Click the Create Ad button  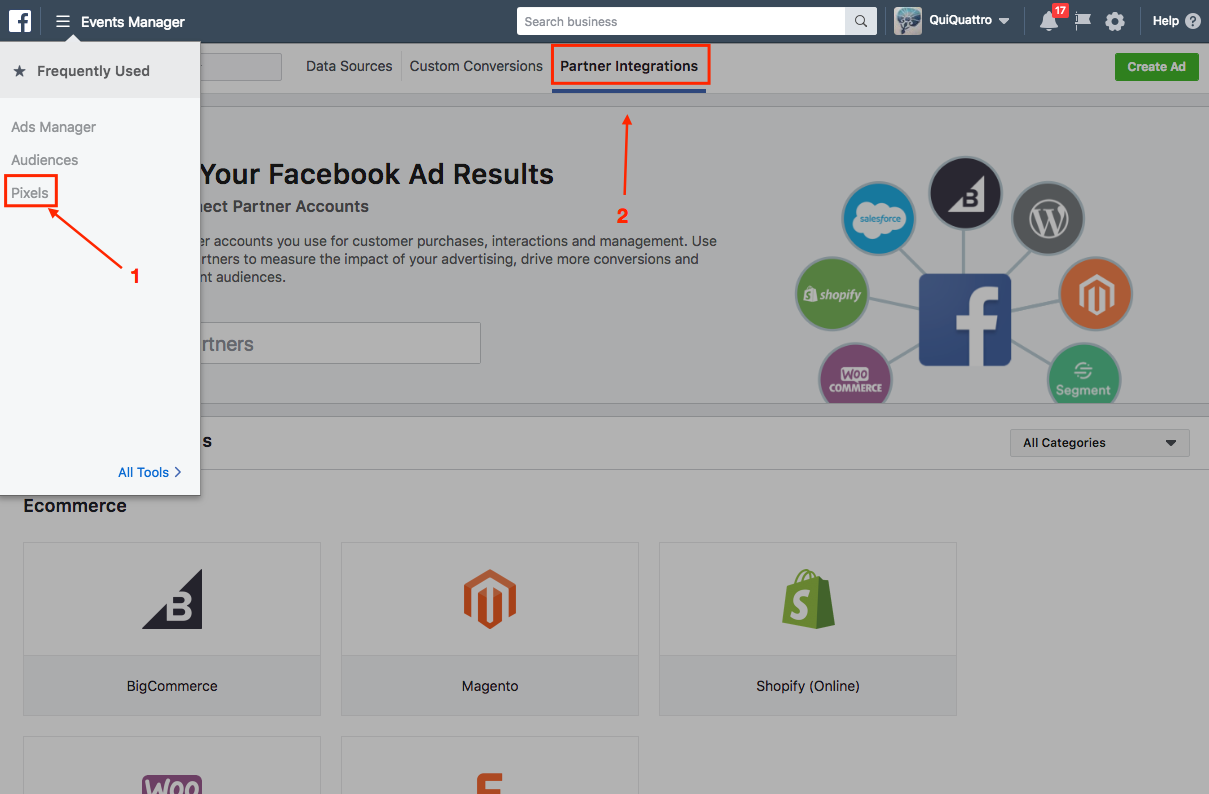coord(1156,67)
